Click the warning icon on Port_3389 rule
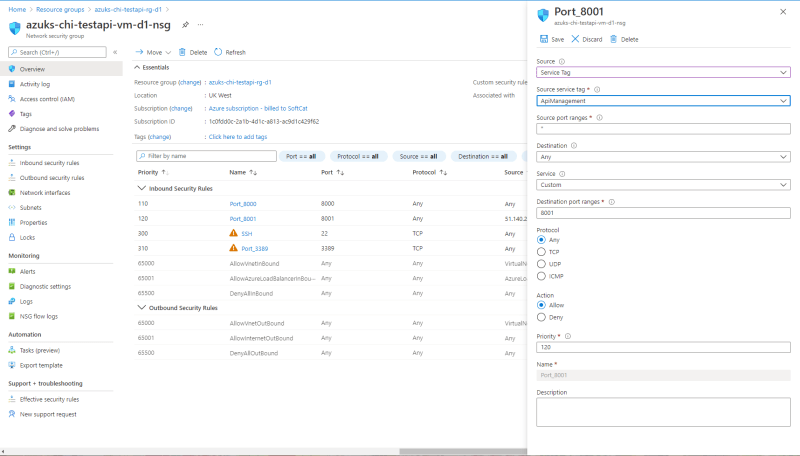Viewport: 800px width, 456px height. pos(234,248)
